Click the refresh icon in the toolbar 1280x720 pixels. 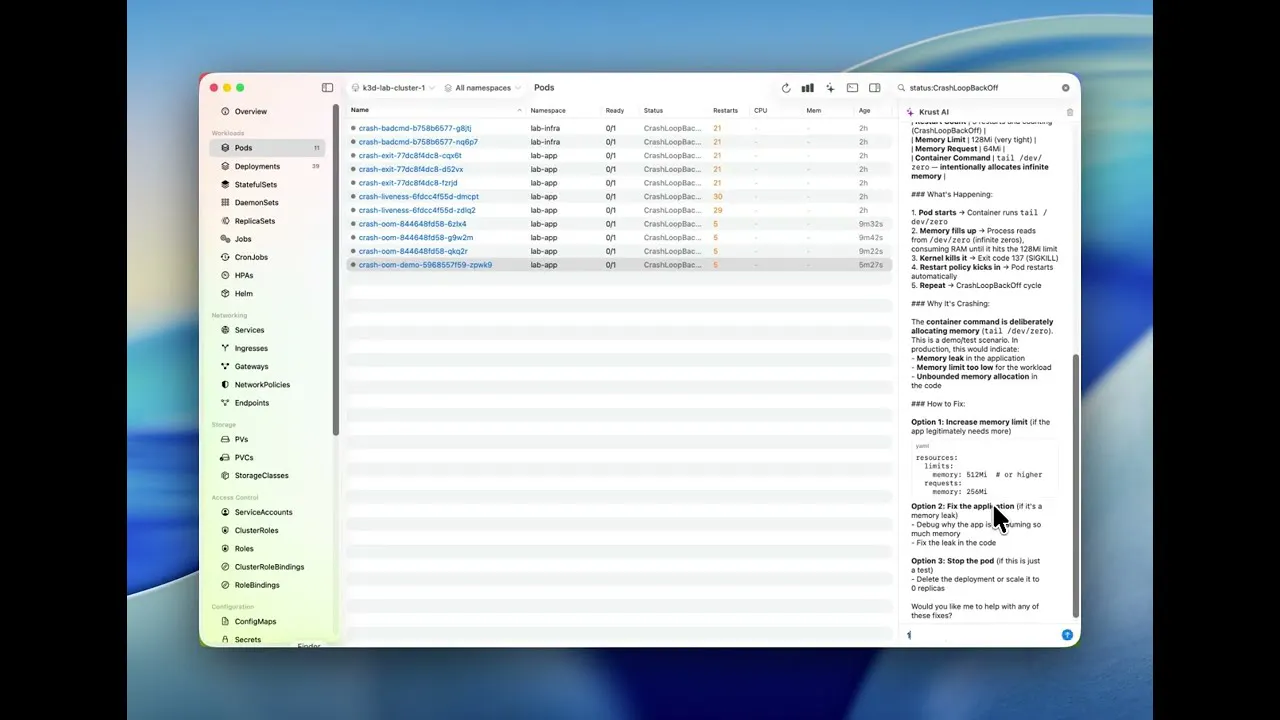point(786,88)
